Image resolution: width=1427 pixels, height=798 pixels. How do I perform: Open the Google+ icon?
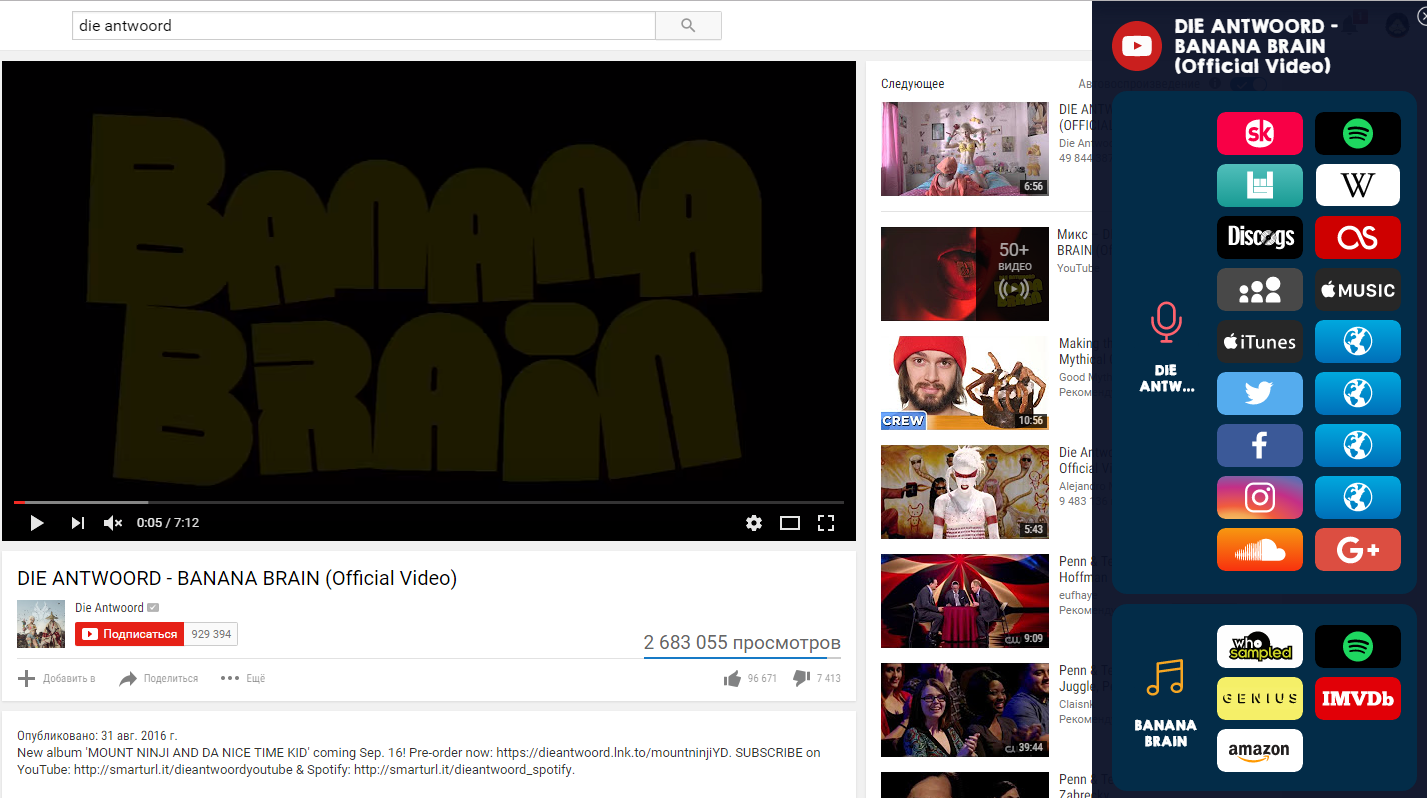coord(1358,549)
